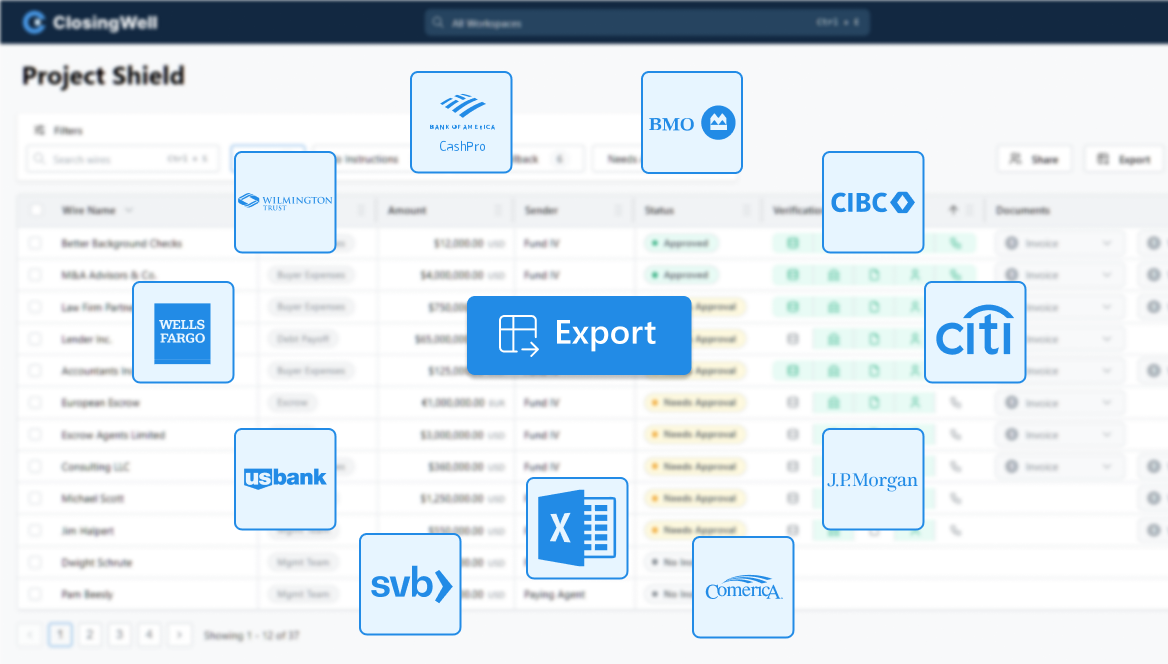Select the Bank of America CashPro icon

coord(461,121)
